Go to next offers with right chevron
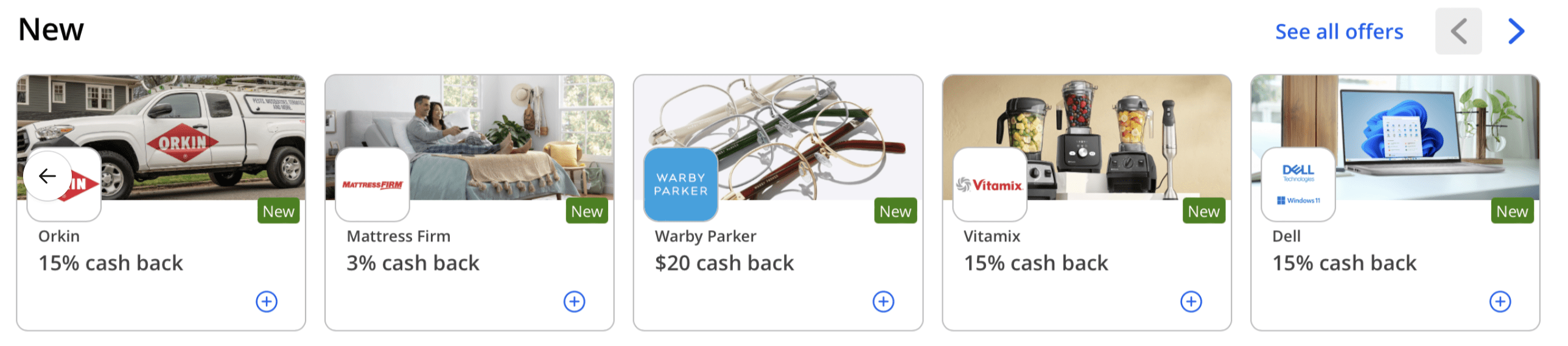The image size is (1568, 346). [x=1517, y=31]
